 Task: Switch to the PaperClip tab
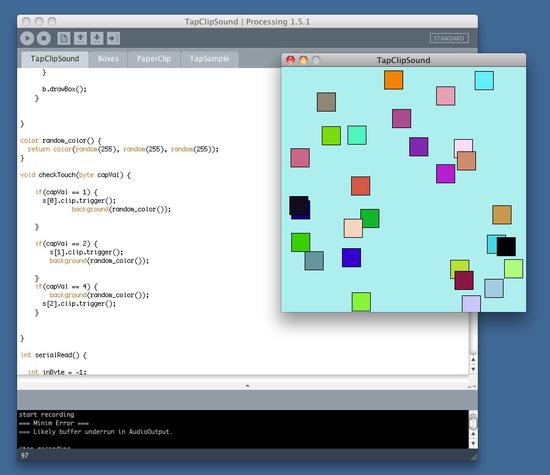[x=154, y=59]
